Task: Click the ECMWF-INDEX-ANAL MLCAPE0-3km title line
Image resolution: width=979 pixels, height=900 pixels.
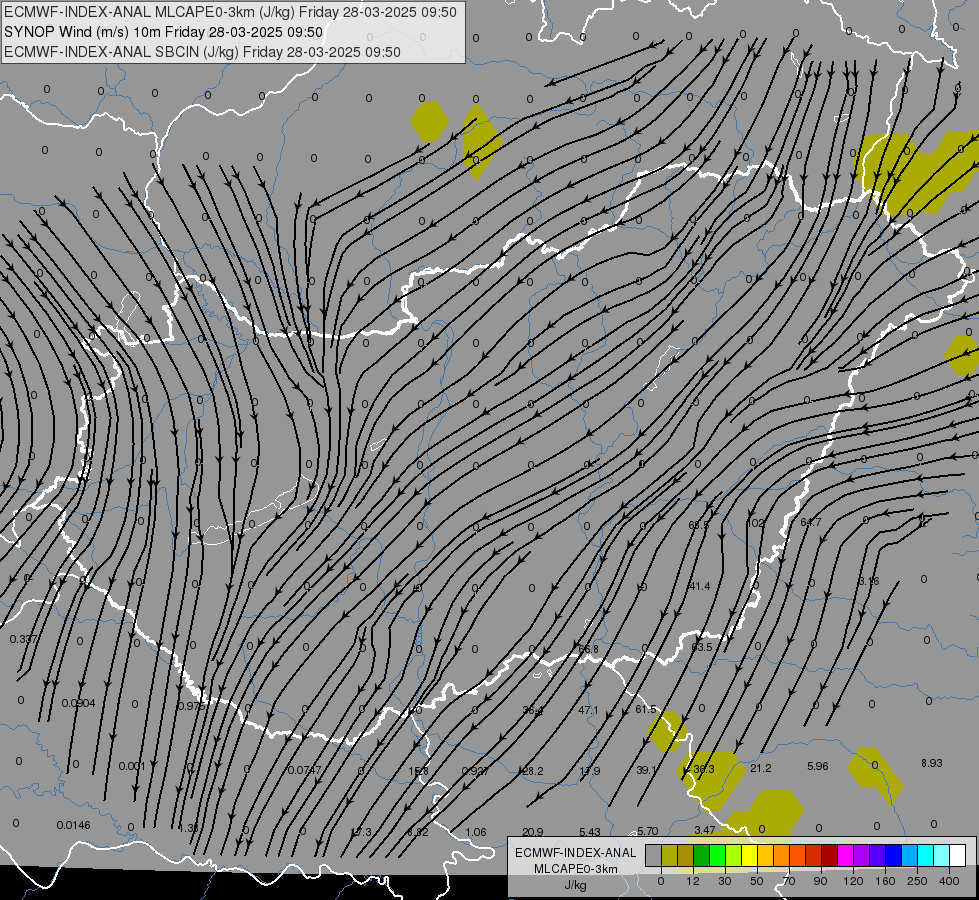Action: click(x=230, y=12)
